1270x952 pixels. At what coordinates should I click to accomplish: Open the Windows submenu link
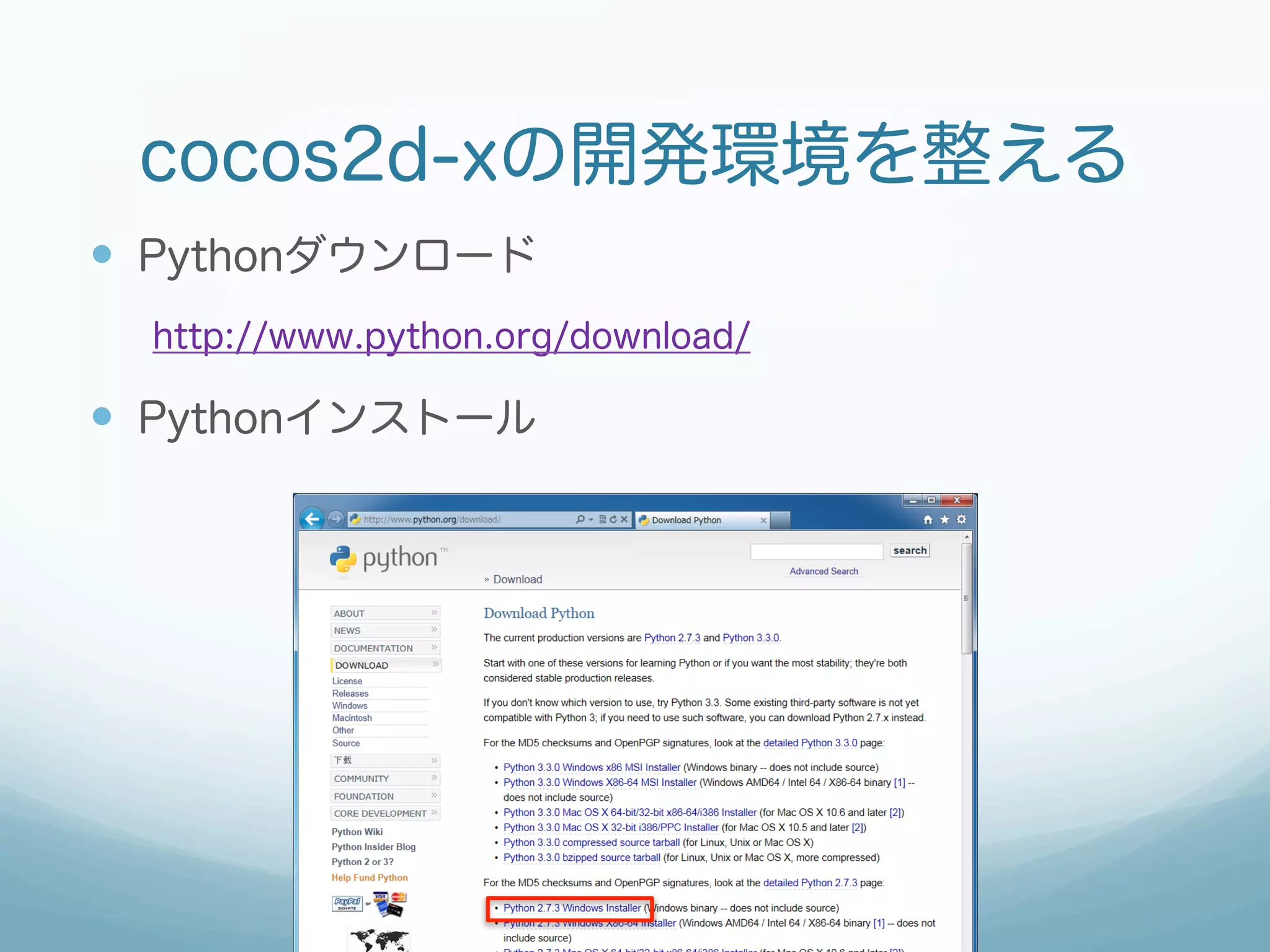(350, 706)
